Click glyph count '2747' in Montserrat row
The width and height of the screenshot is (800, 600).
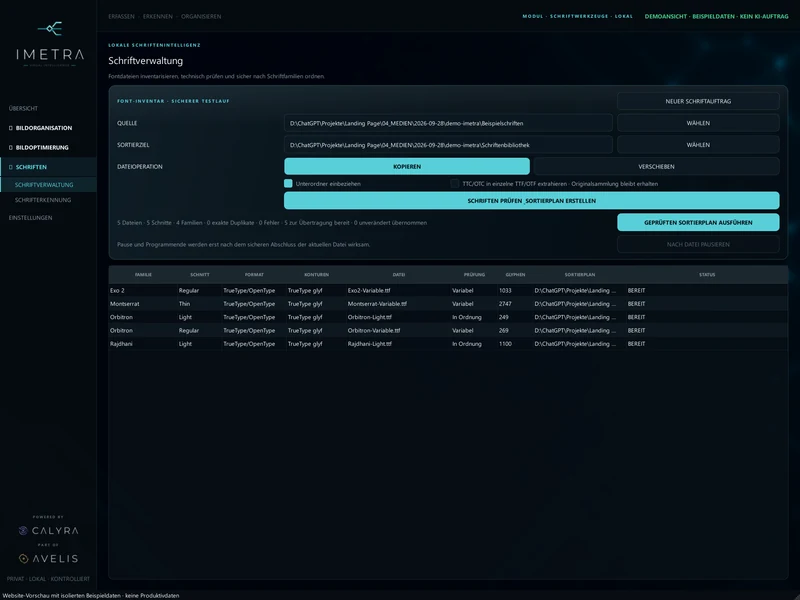pyautogui.click(x=505, y=304)
